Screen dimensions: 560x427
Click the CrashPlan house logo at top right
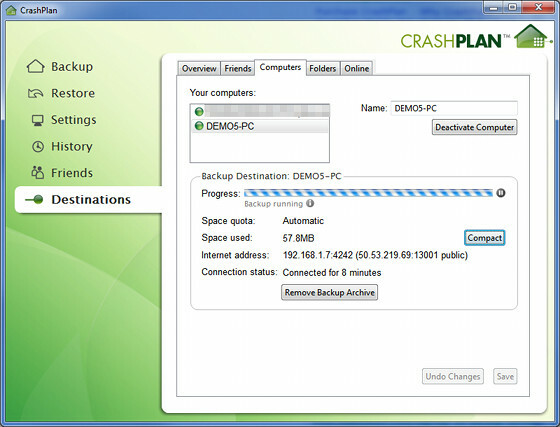(531, 36)
